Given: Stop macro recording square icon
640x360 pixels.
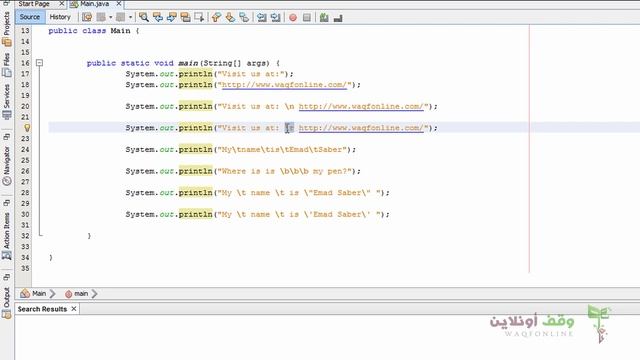Looking at the screenshot, I should (x=307, y=18).
